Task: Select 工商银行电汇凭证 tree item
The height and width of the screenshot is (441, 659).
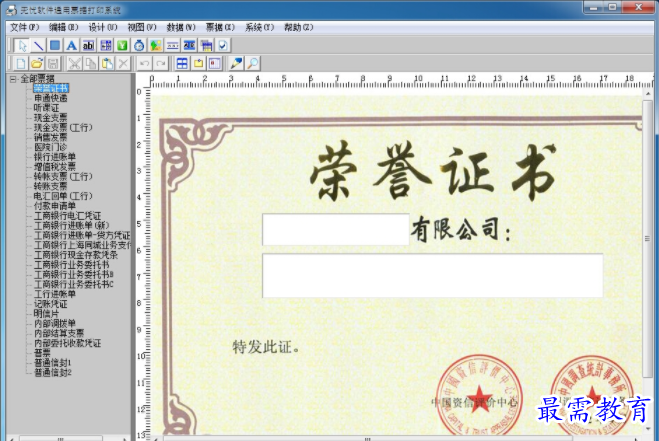Action: [67, 216]
